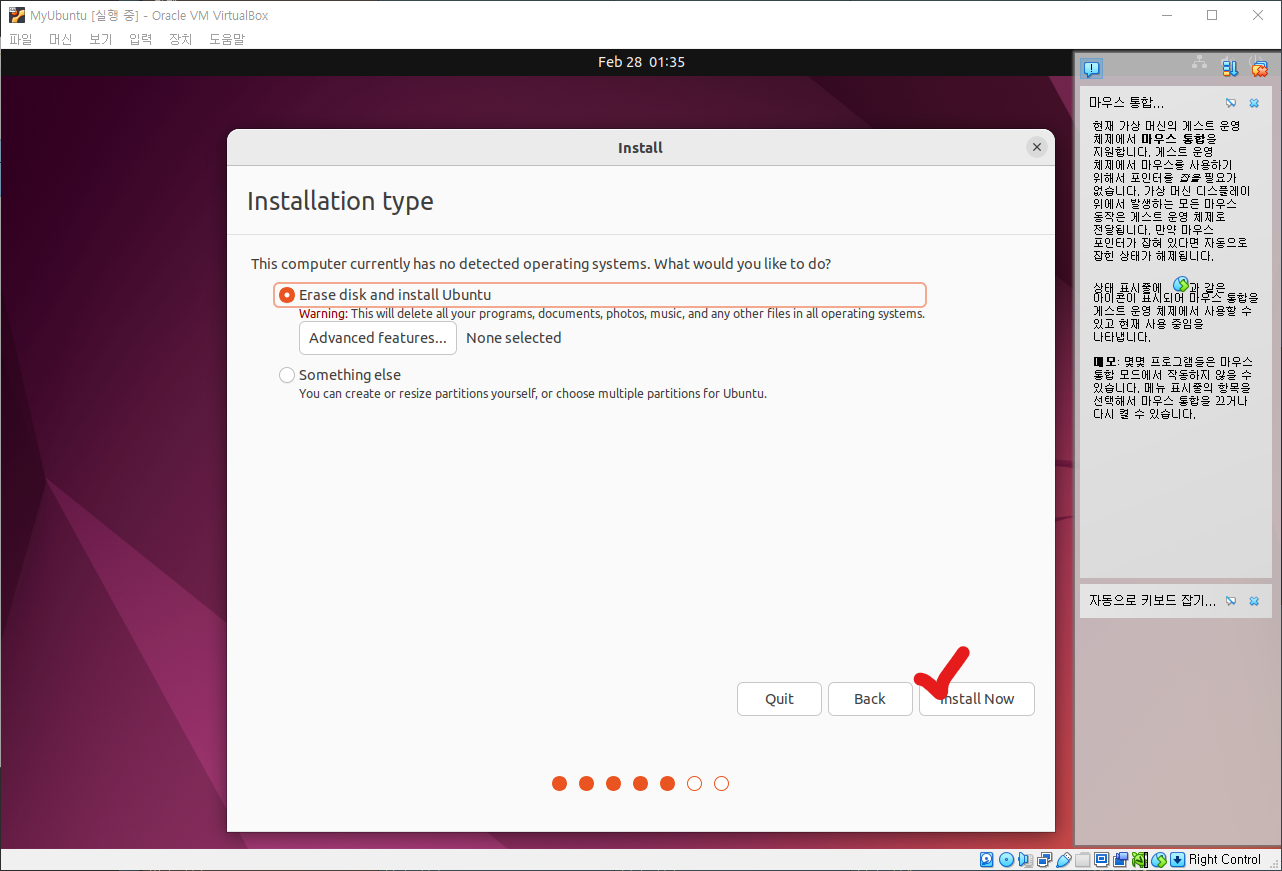Mute the 자동으로 키보드 잡기 notification
The image size is (1282, 871).
coord(1231,601)
